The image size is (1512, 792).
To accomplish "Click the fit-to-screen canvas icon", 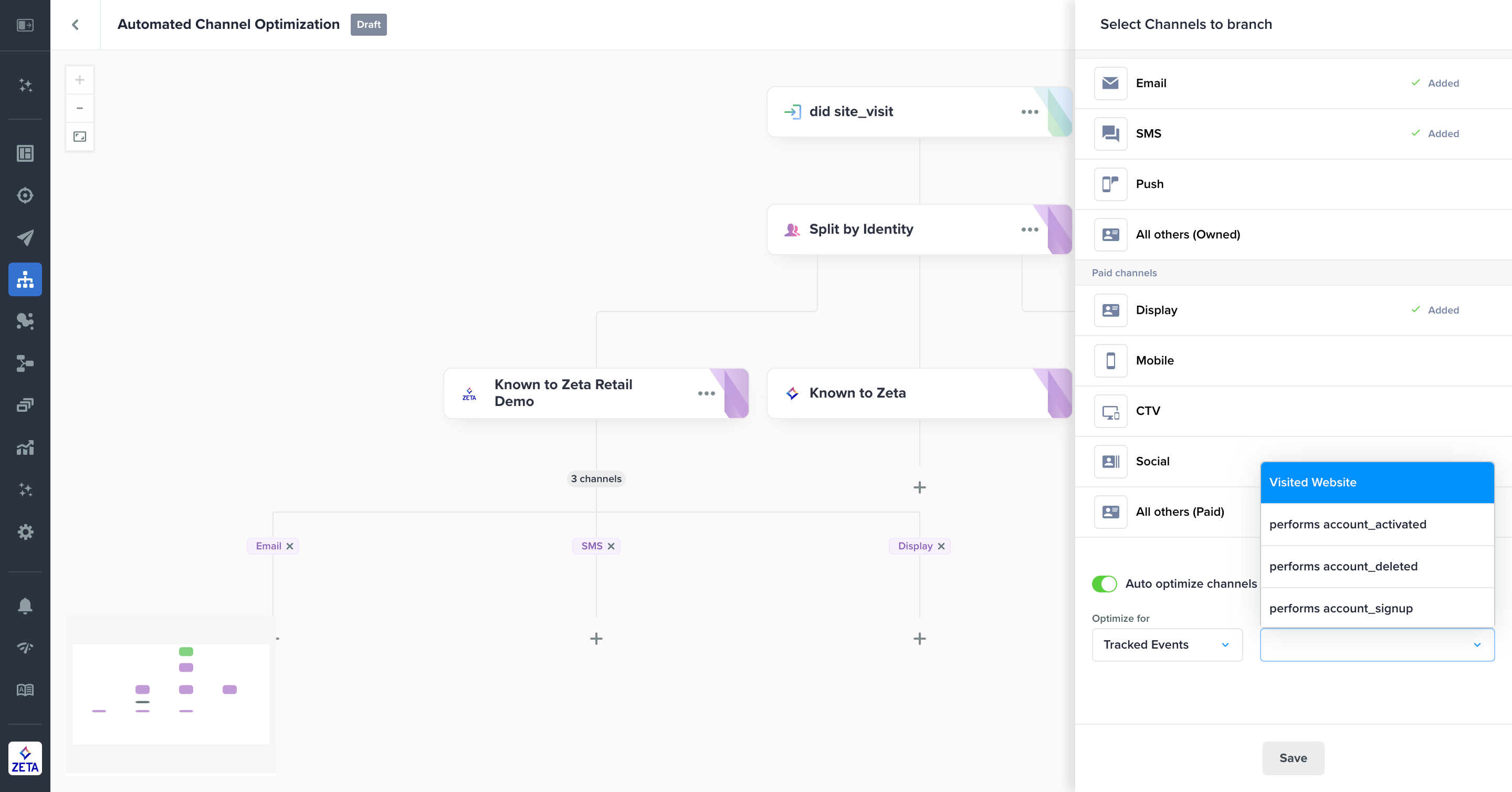I will coord(80,137).
